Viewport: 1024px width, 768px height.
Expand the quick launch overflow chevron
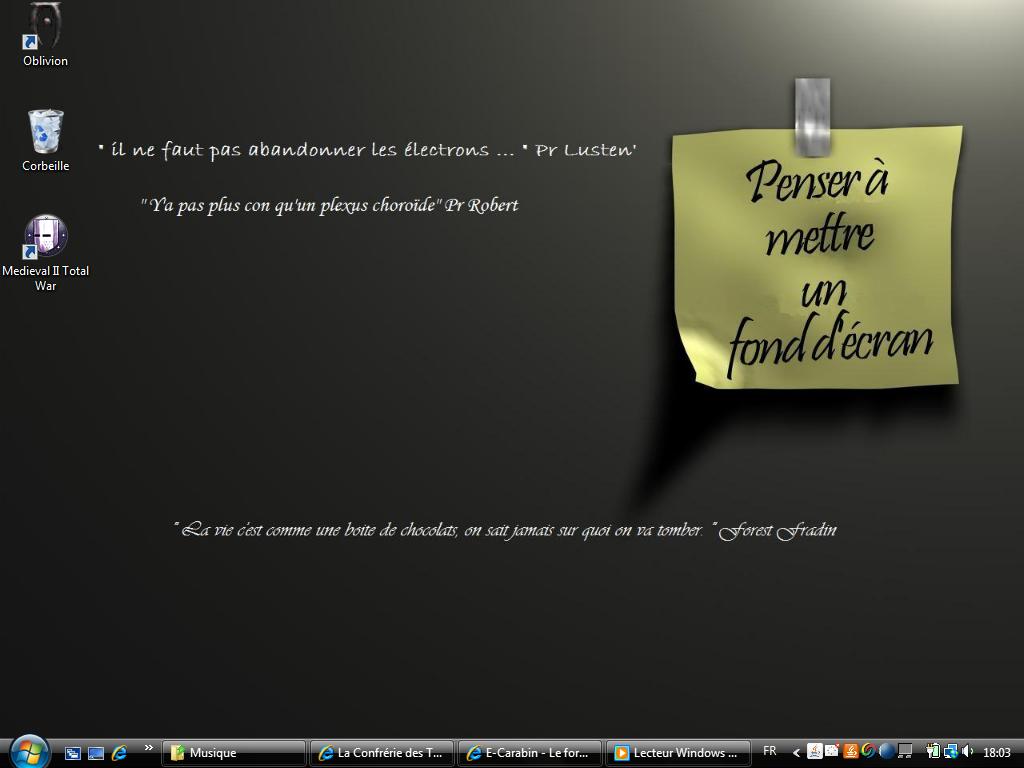click(x=149, y=748)
